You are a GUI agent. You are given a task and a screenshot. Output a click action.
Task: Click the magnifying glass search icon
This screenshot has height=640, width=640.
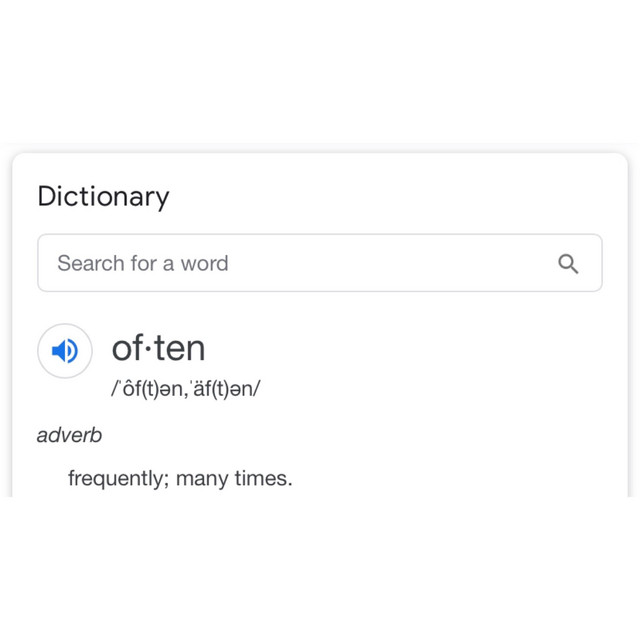tap(568, 264)
